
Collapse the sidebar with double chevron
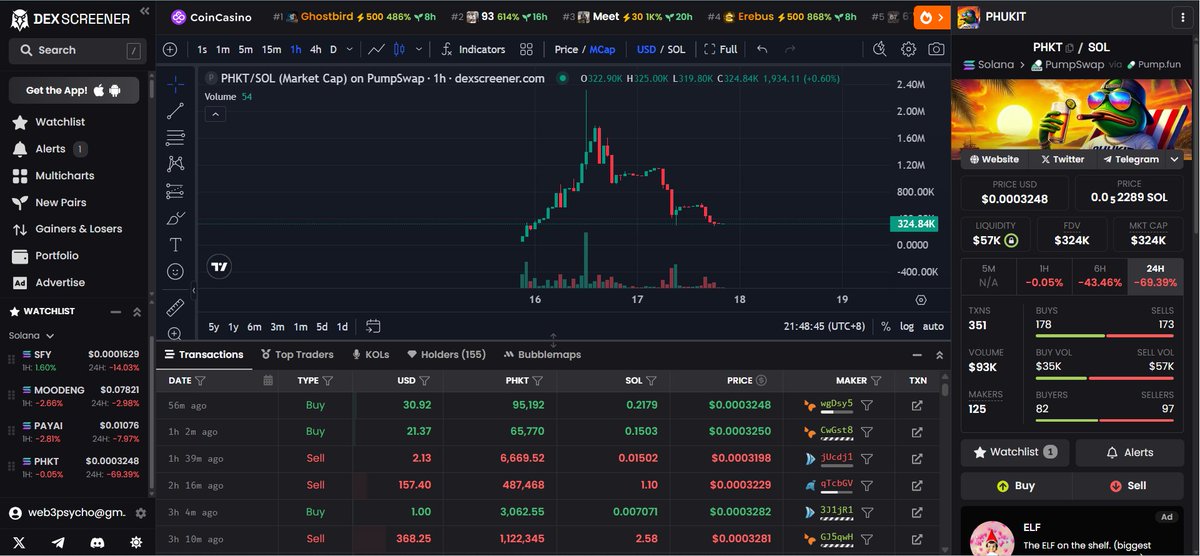145,12
